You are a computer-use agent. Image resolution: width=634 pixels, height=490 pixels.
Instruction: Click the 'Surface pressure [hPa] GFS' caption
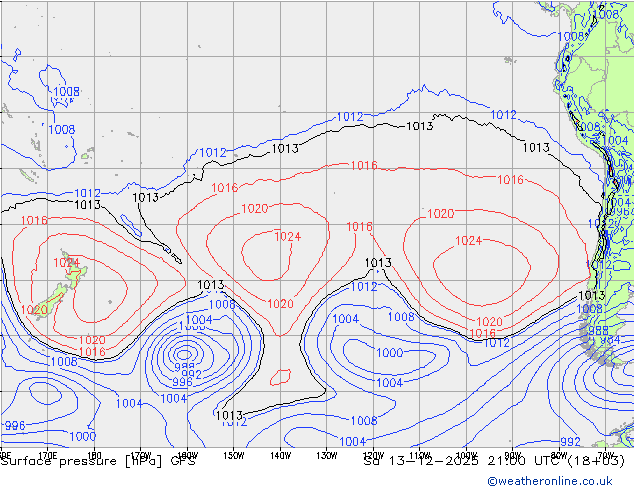point(98,461)
